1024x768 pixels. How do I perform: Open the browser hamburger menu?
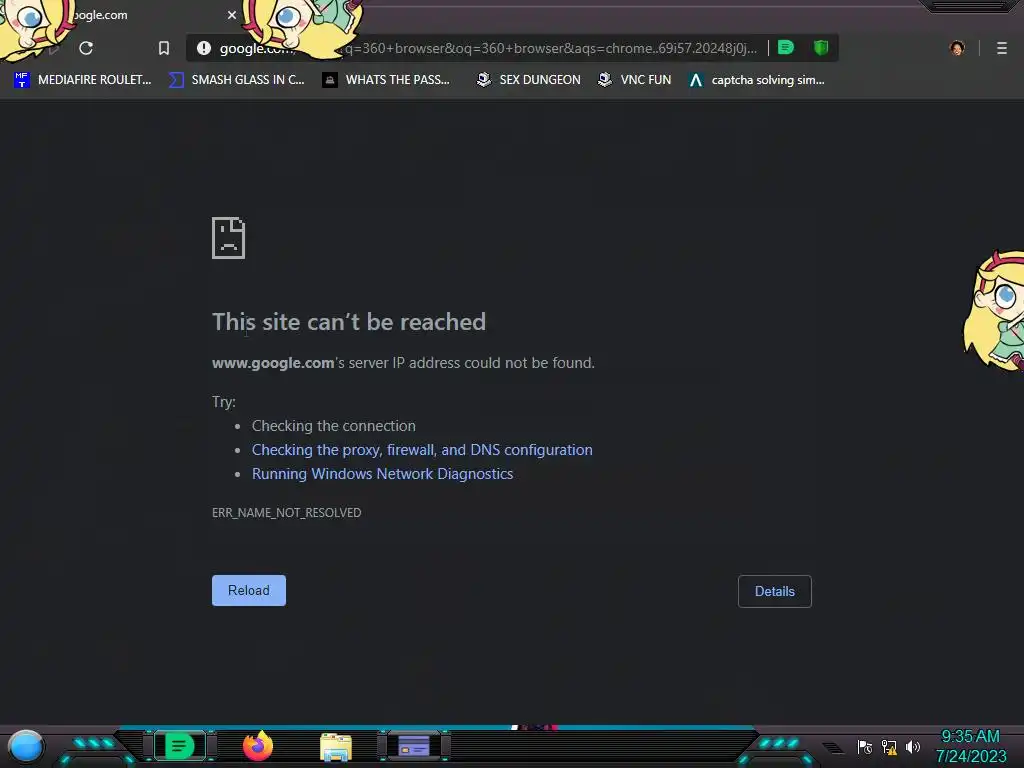[x=1002, y=48]
